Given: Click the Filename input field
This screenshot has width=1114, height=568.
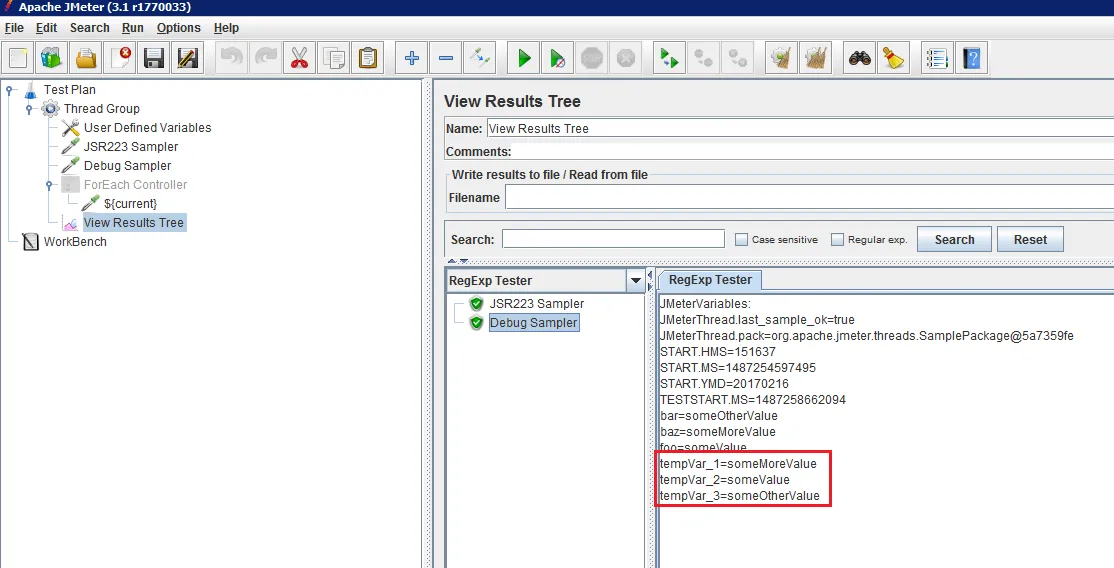Looking at the screenshot, I should 809,198.
